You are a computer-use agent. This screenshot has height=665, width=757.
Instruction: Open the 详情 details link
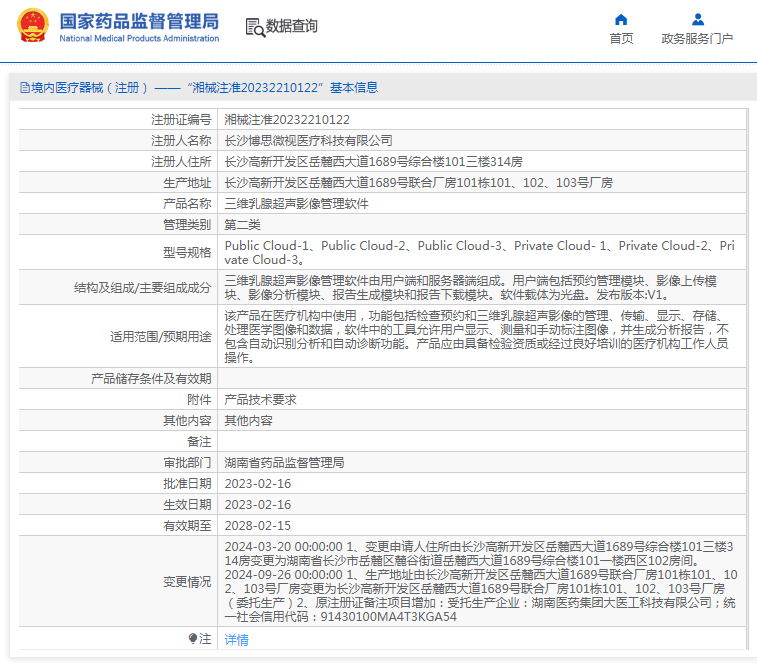click(237, 640)
